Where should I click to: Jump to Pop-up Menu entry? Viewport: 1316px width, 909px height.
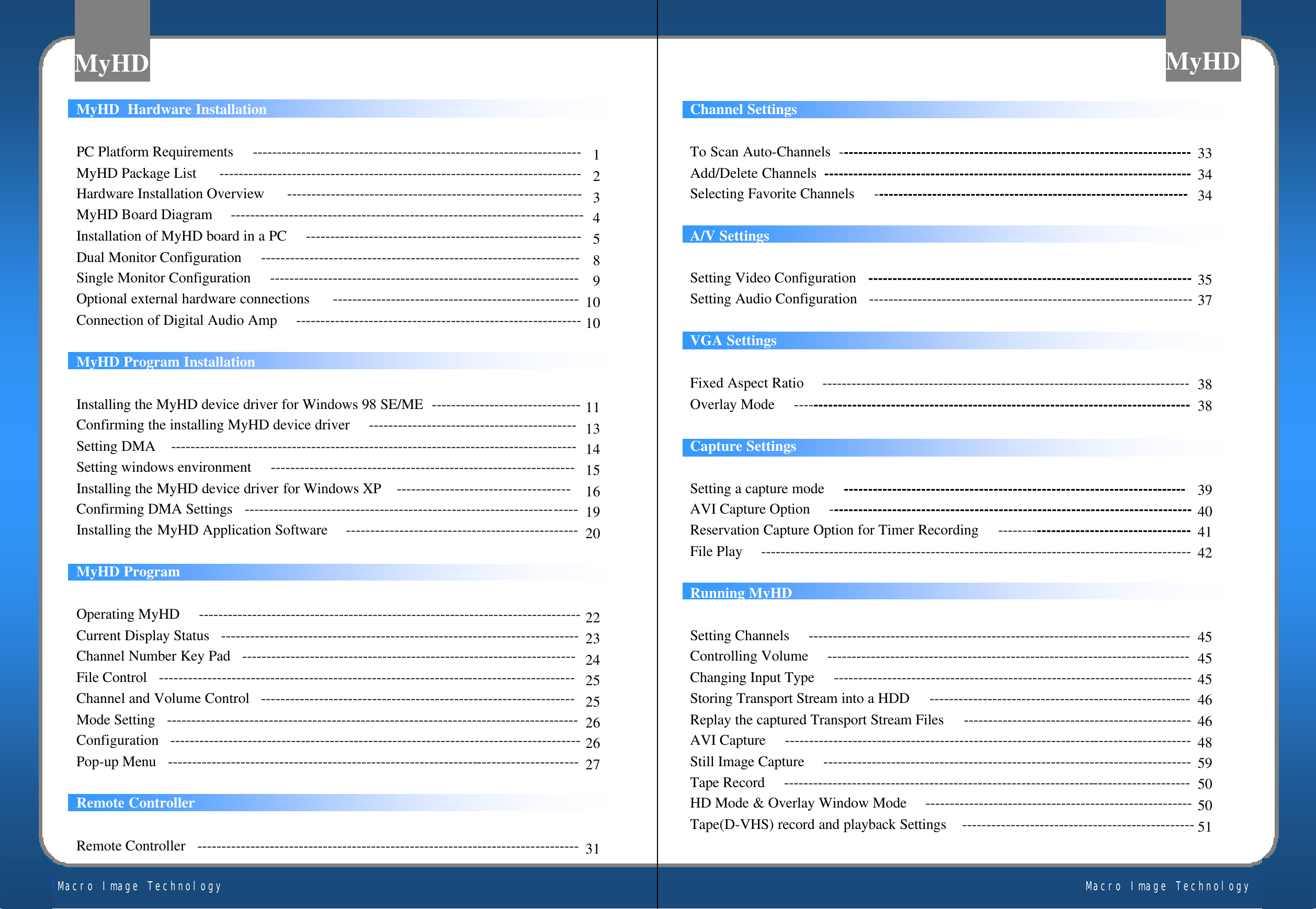(116, 762)
